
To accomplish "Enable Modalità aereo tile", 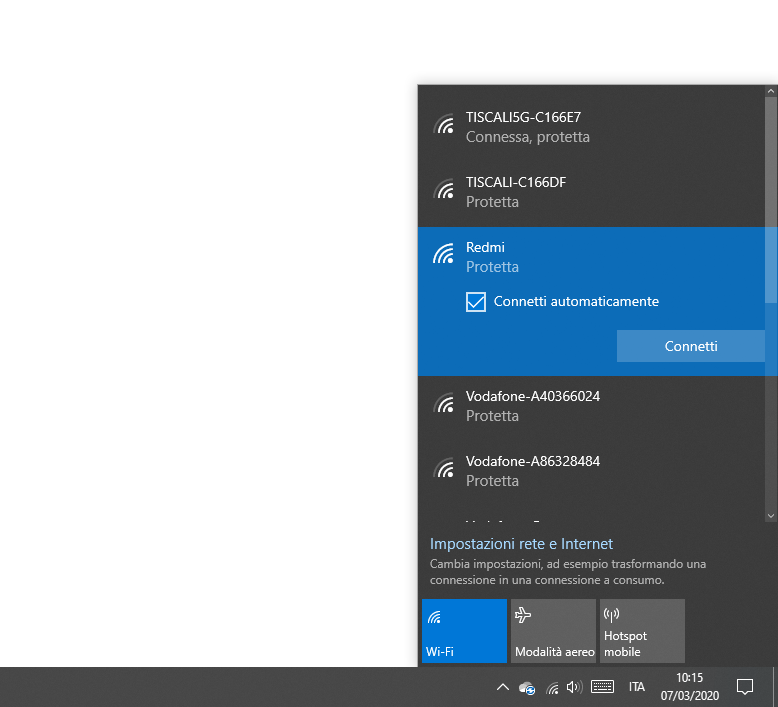I will click(553, 631).
